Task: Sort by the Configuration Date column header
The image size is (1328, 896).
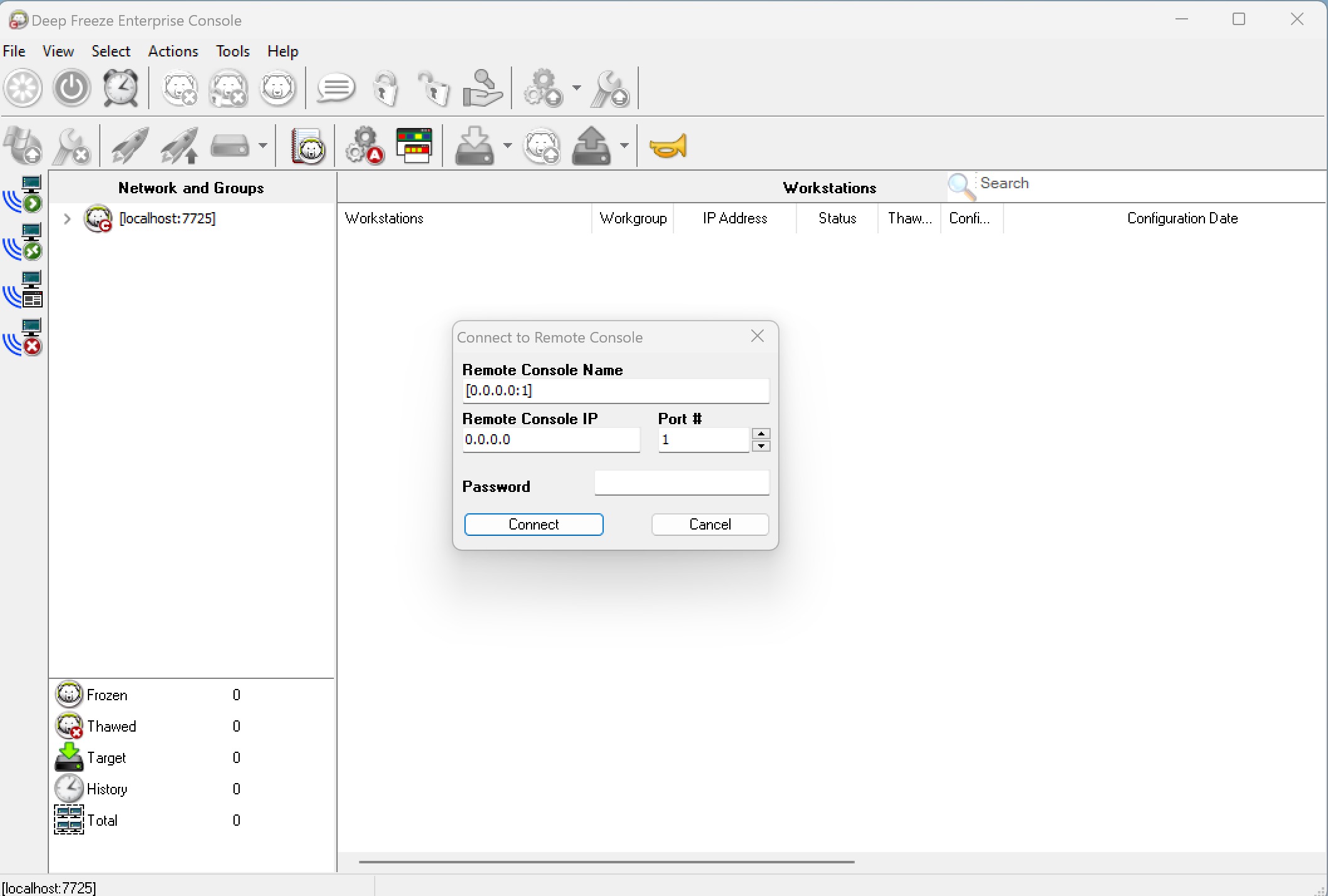Action: pyautogui.click(x=1182, y=218)
